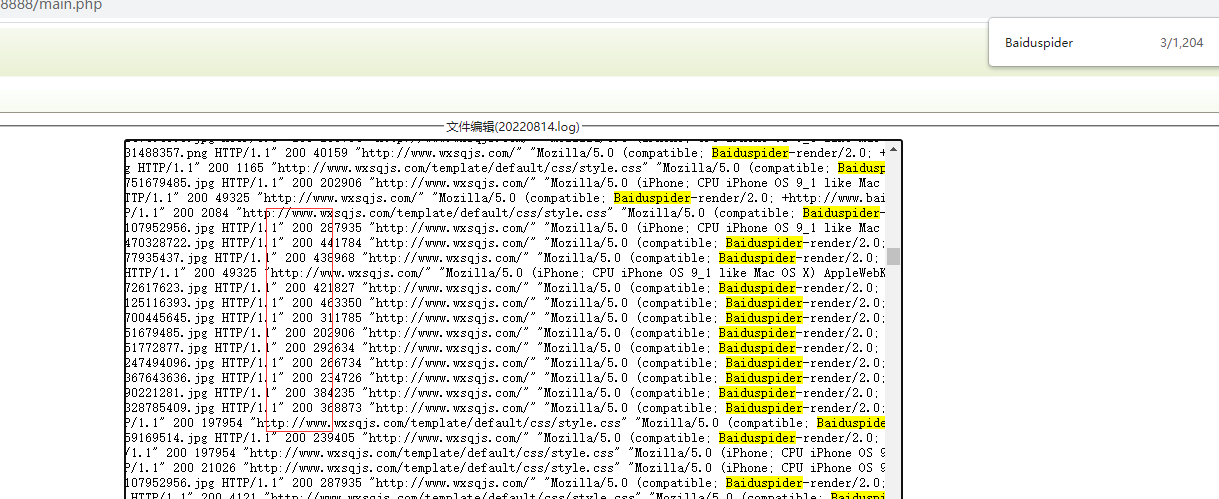Click the highlighted Baiduspider on the 40159 line
1219x499 pixels.
tap(750, 153)
